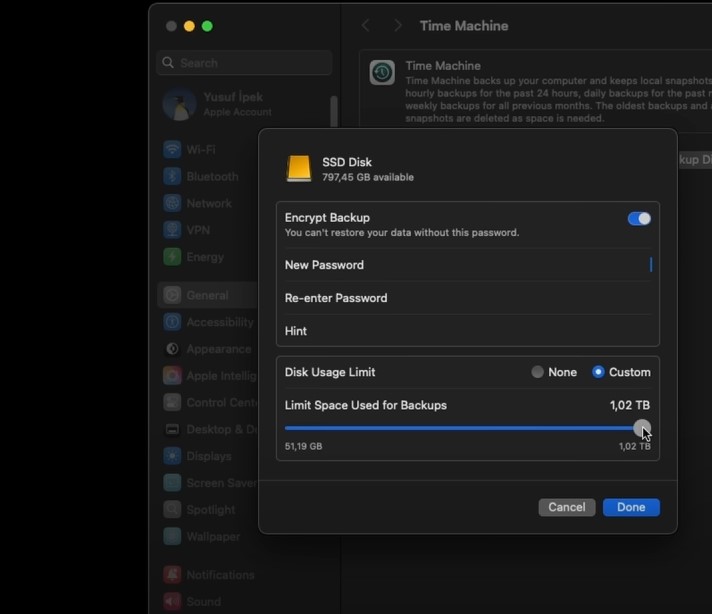Open the Notifications bell icon

click(x=172, y=575)
